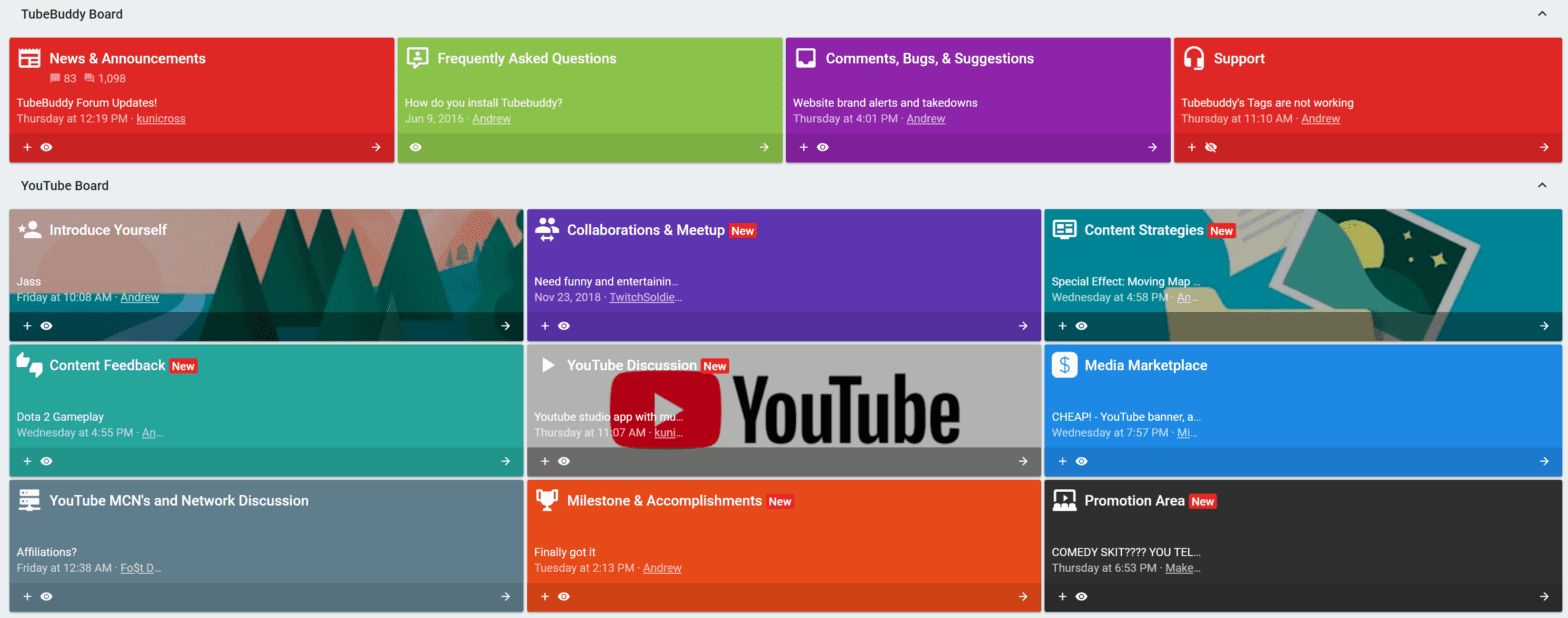
Task: Click the Content Feedback thumbs icon
Action: [29, 366]
